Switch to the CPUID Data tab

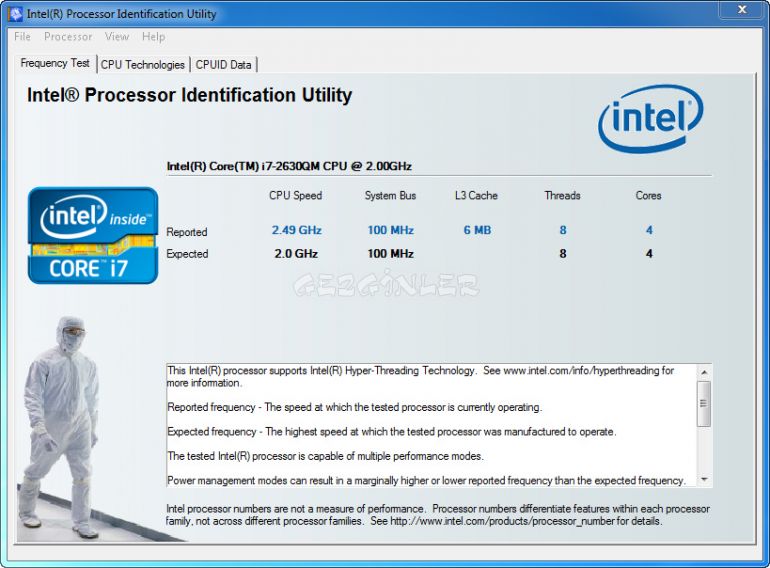coord(223,65)
